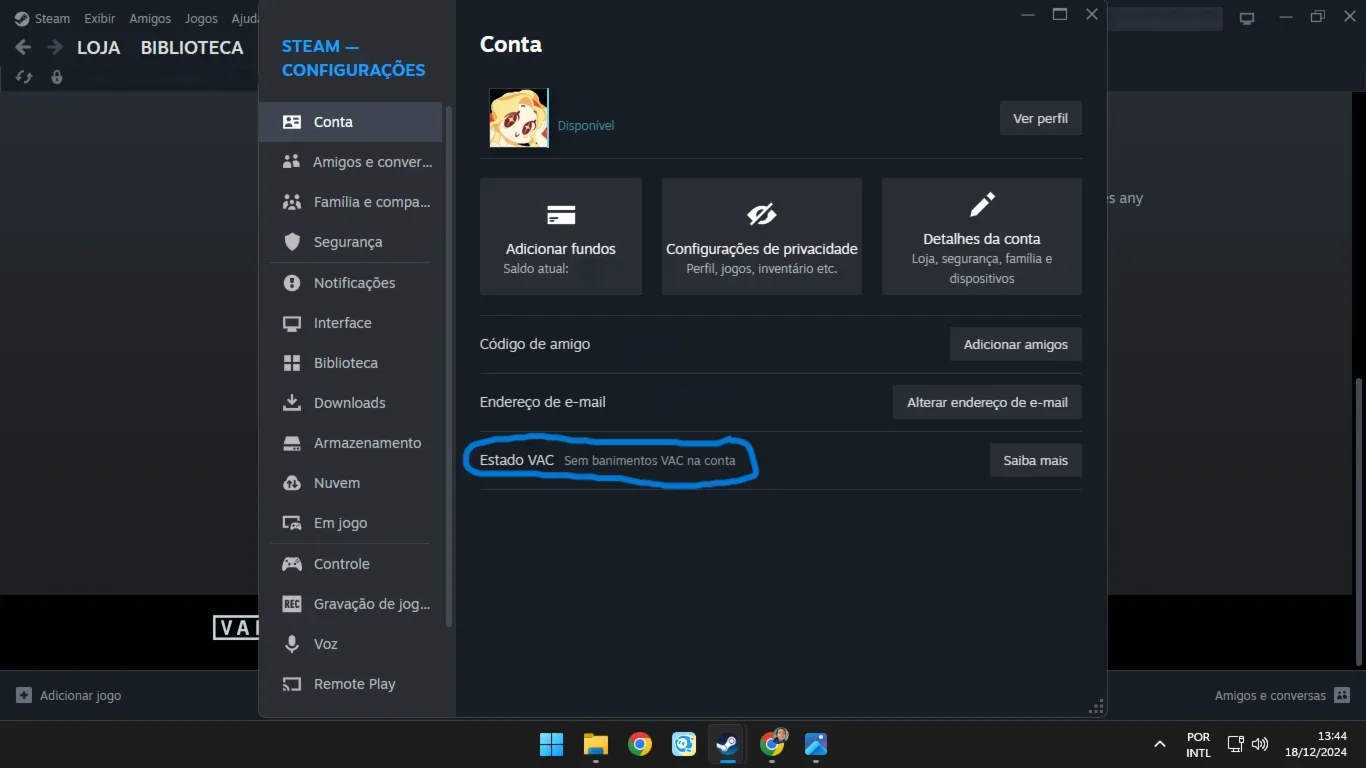1366x768 pixels.
Task: Open Em jogo settings section
Action: click(350, 523)
